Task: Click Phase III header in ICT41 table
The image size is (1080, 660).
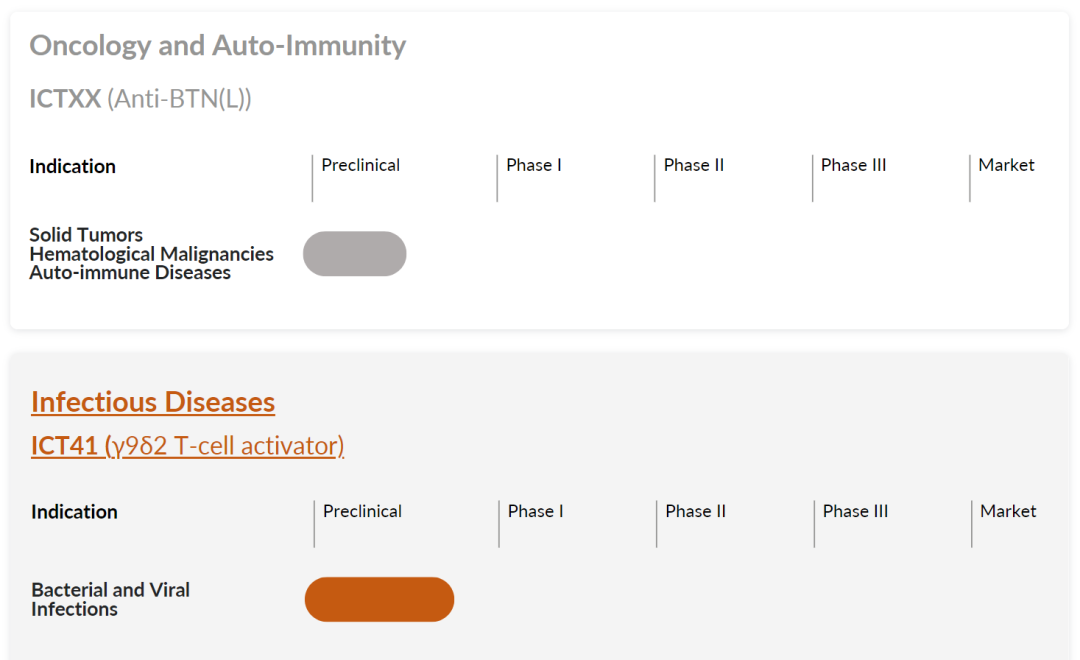Action: (855, 511)
